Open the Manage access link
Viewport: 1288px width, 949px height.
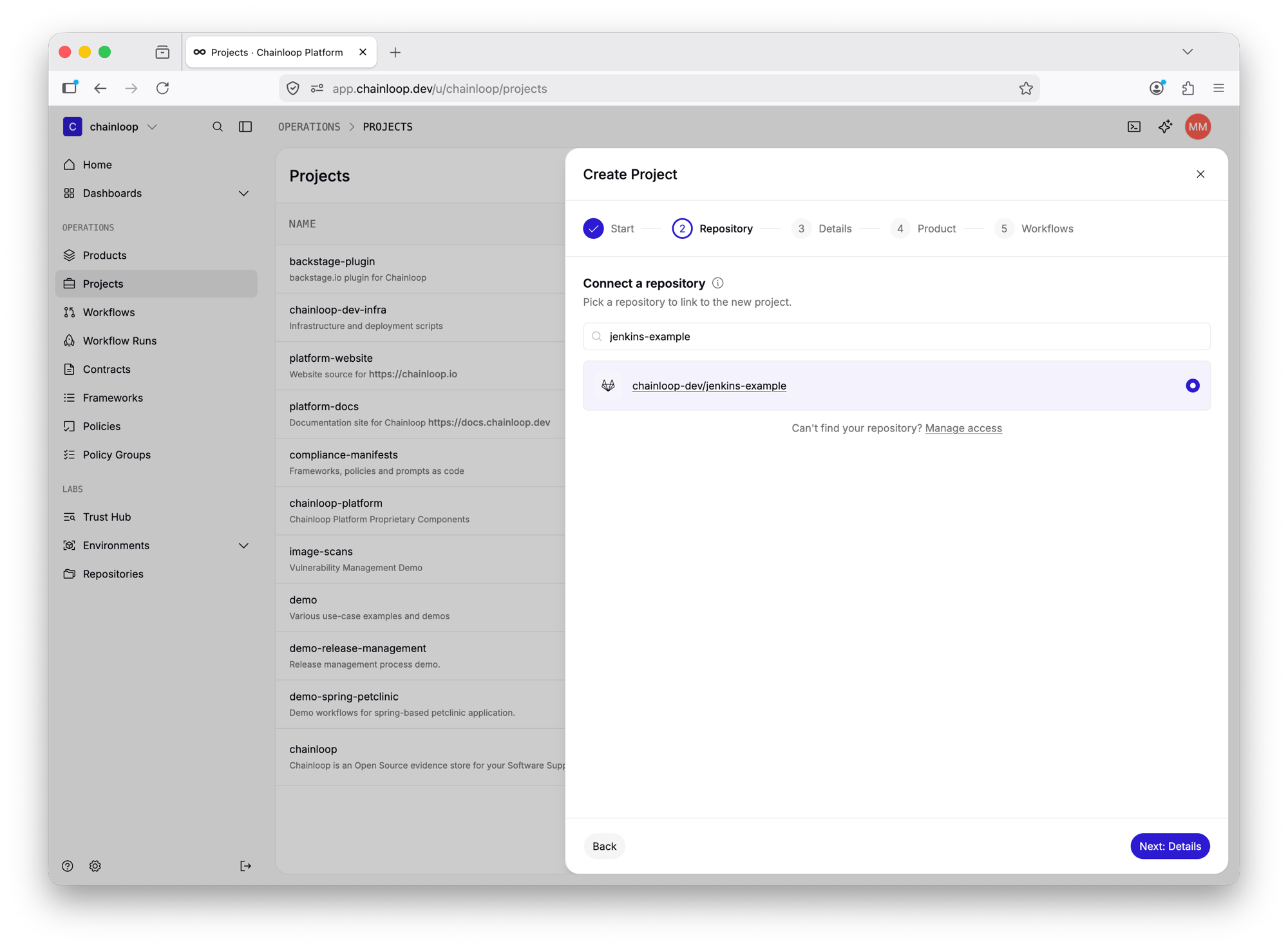pyautogui.click(x=963, y=428)
